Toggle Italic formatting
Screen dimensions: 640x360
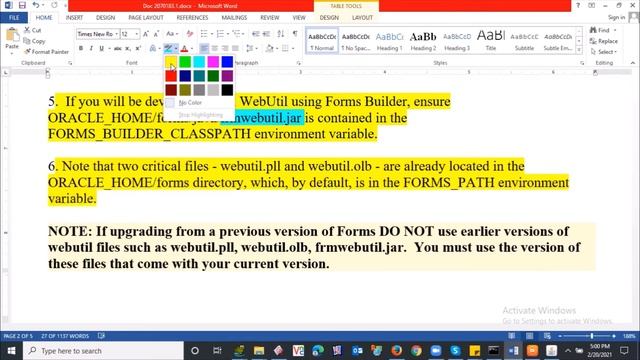tap(91, 49)
